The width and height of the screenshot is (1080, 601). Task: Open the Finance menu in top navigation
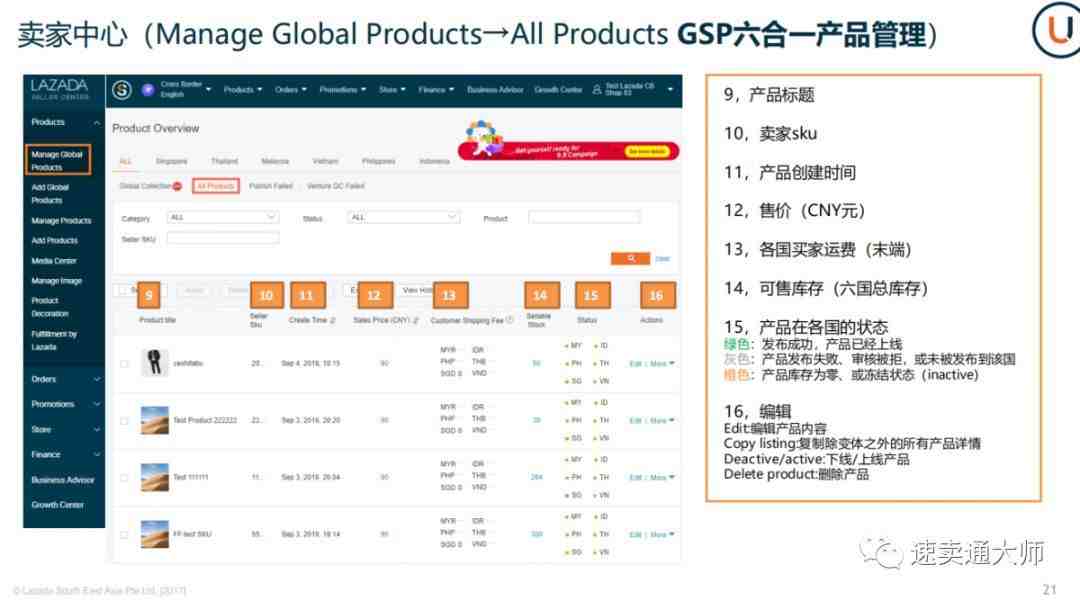click(436, 89)
